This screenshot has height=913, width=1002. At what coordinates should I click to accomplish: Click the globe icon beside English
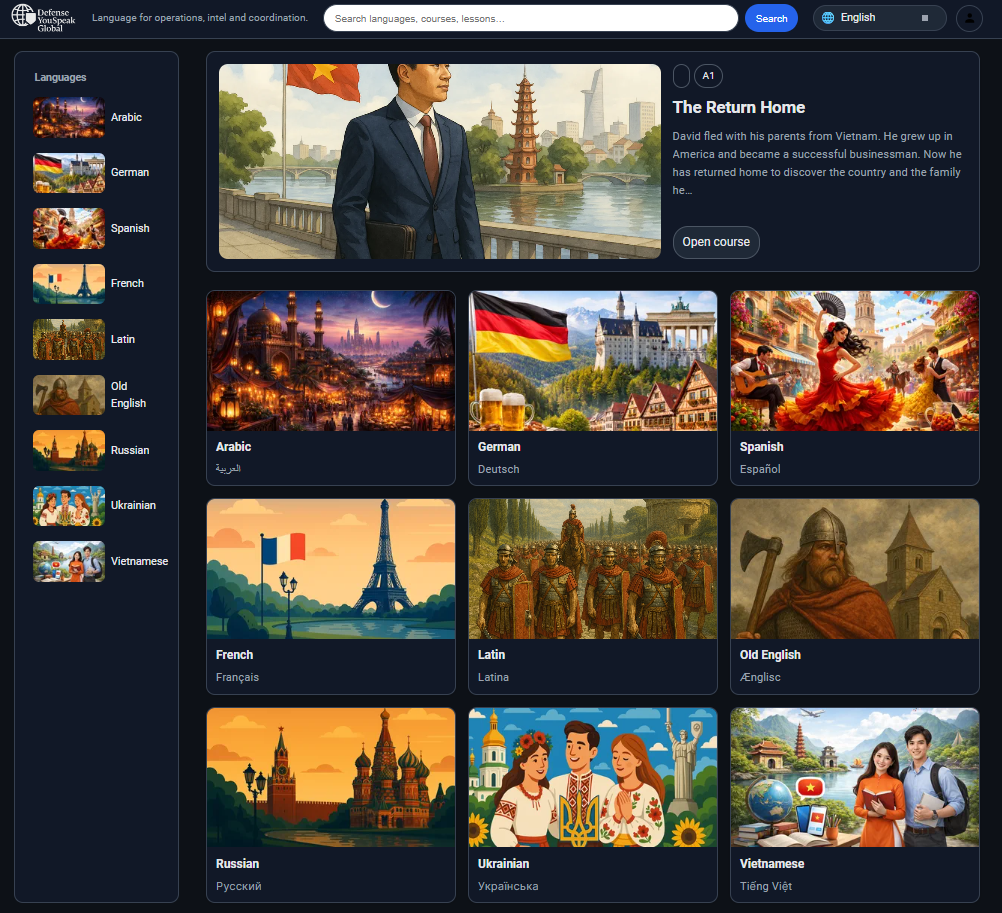click(828, 18)
